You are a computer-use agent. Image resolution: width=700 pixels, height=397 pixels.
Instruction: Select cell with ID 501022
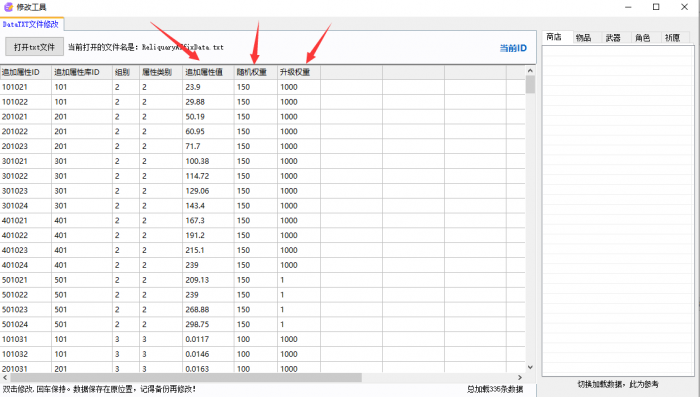[x=25, y=295]
